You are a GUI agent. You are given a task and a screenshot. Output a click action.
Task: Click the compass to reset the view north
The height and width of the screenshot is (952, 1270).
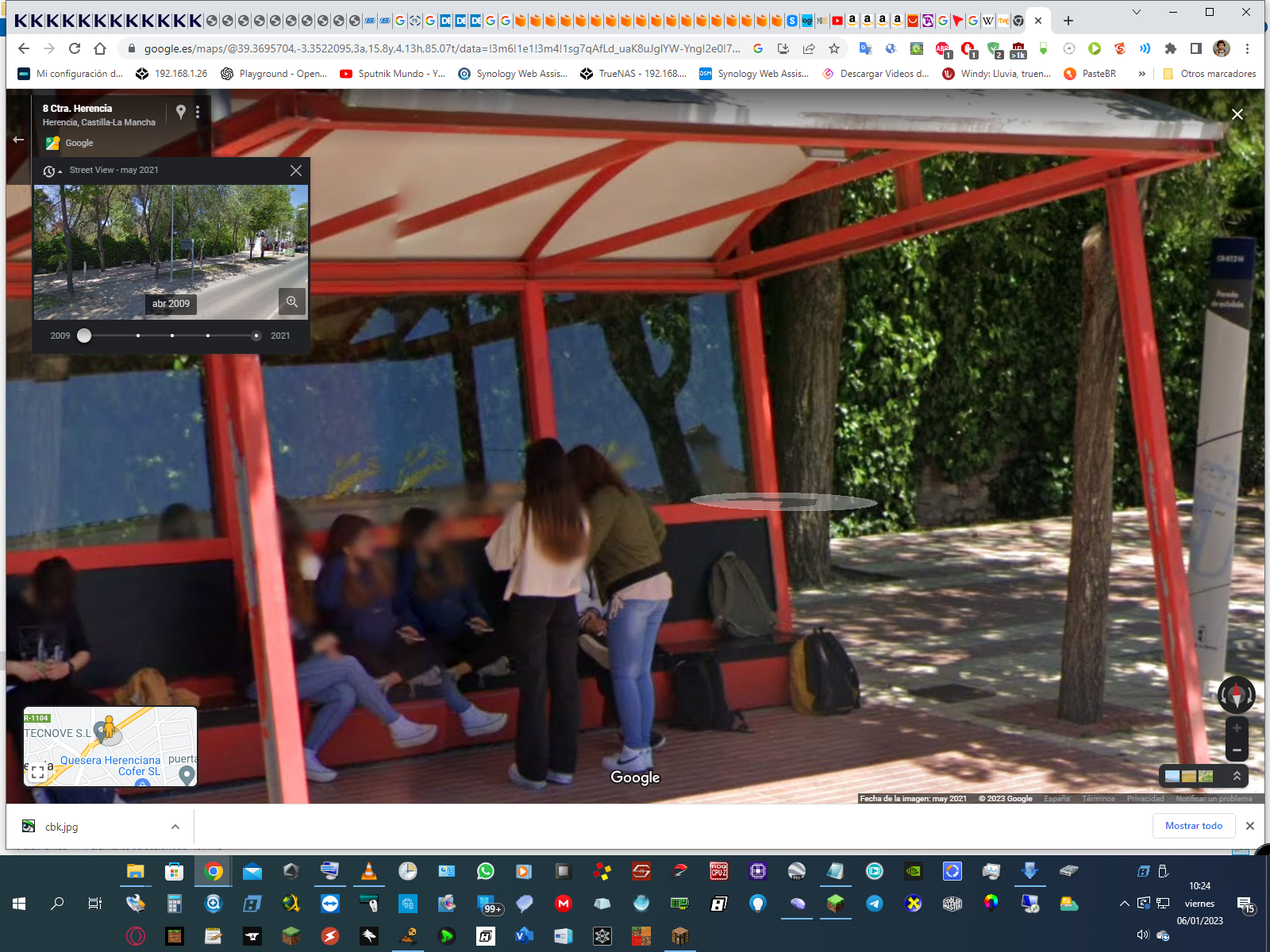(1236, 695)
